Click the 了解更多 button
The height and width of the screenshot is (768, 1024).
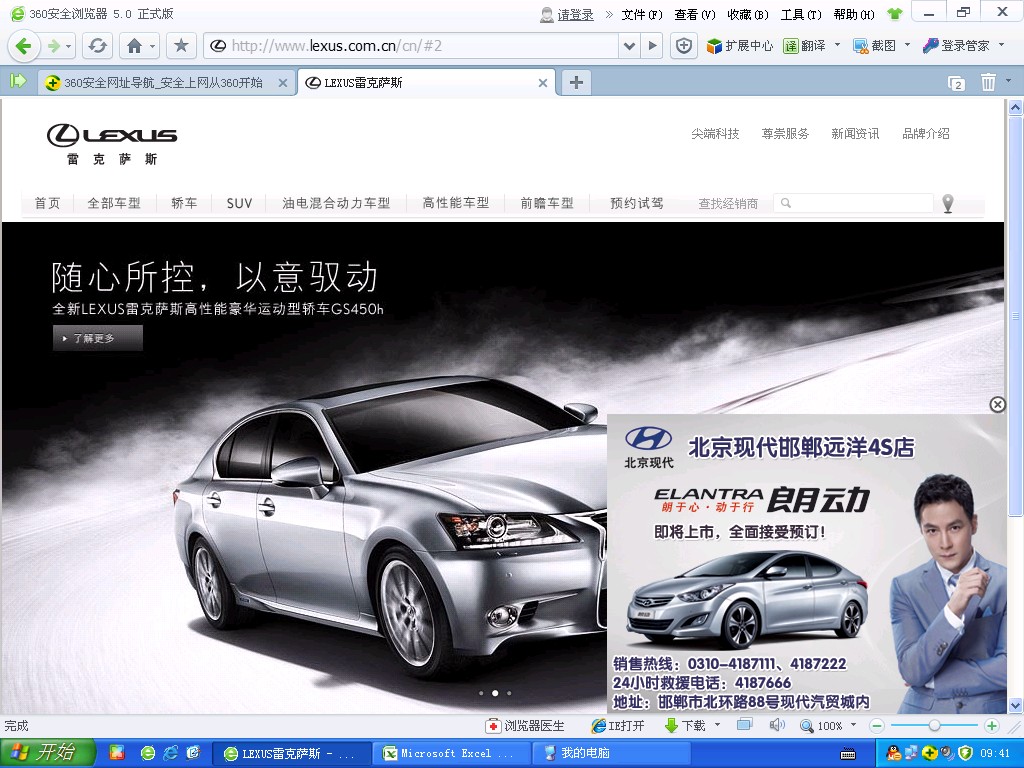pos(98,338)
